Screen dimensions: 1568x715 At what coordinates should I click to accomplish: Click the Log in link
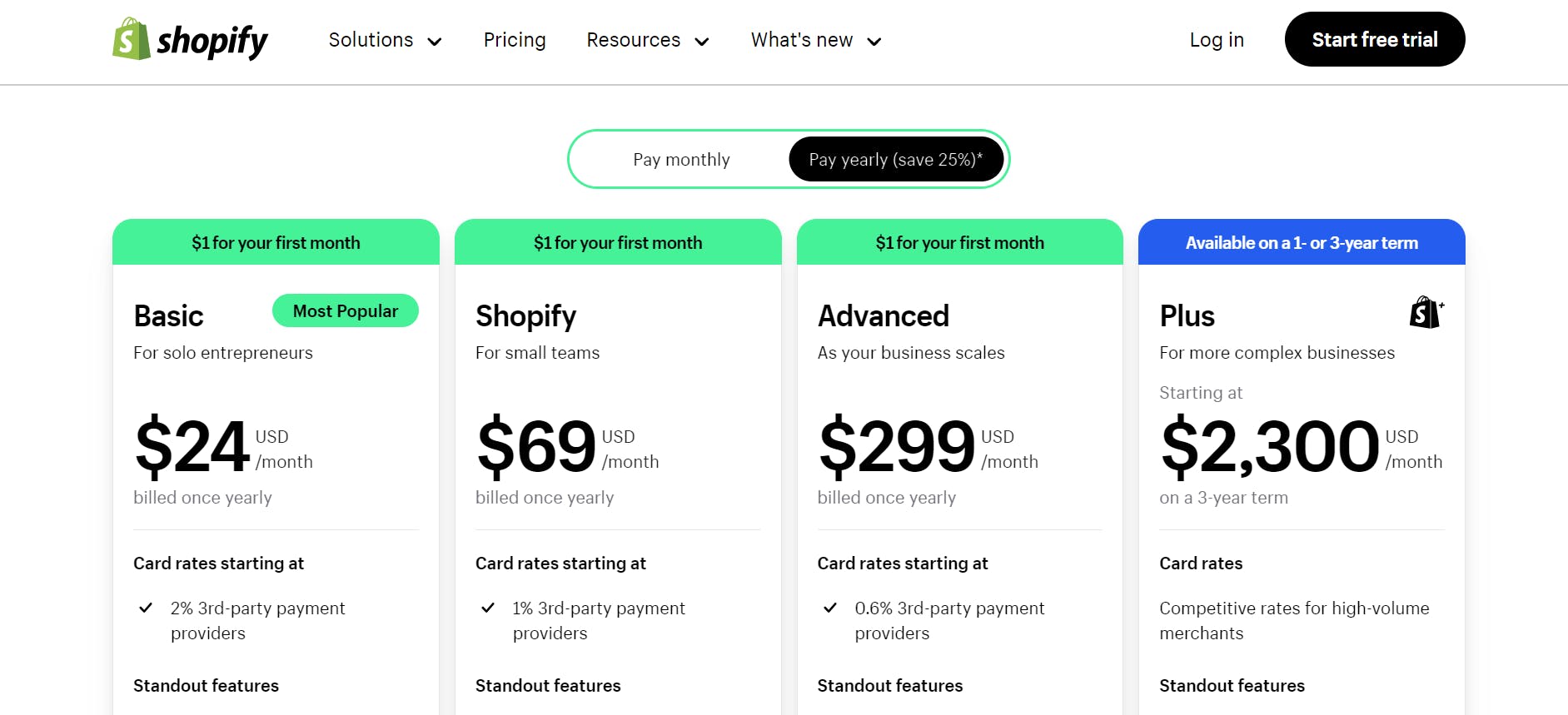tap(1216, 39)
